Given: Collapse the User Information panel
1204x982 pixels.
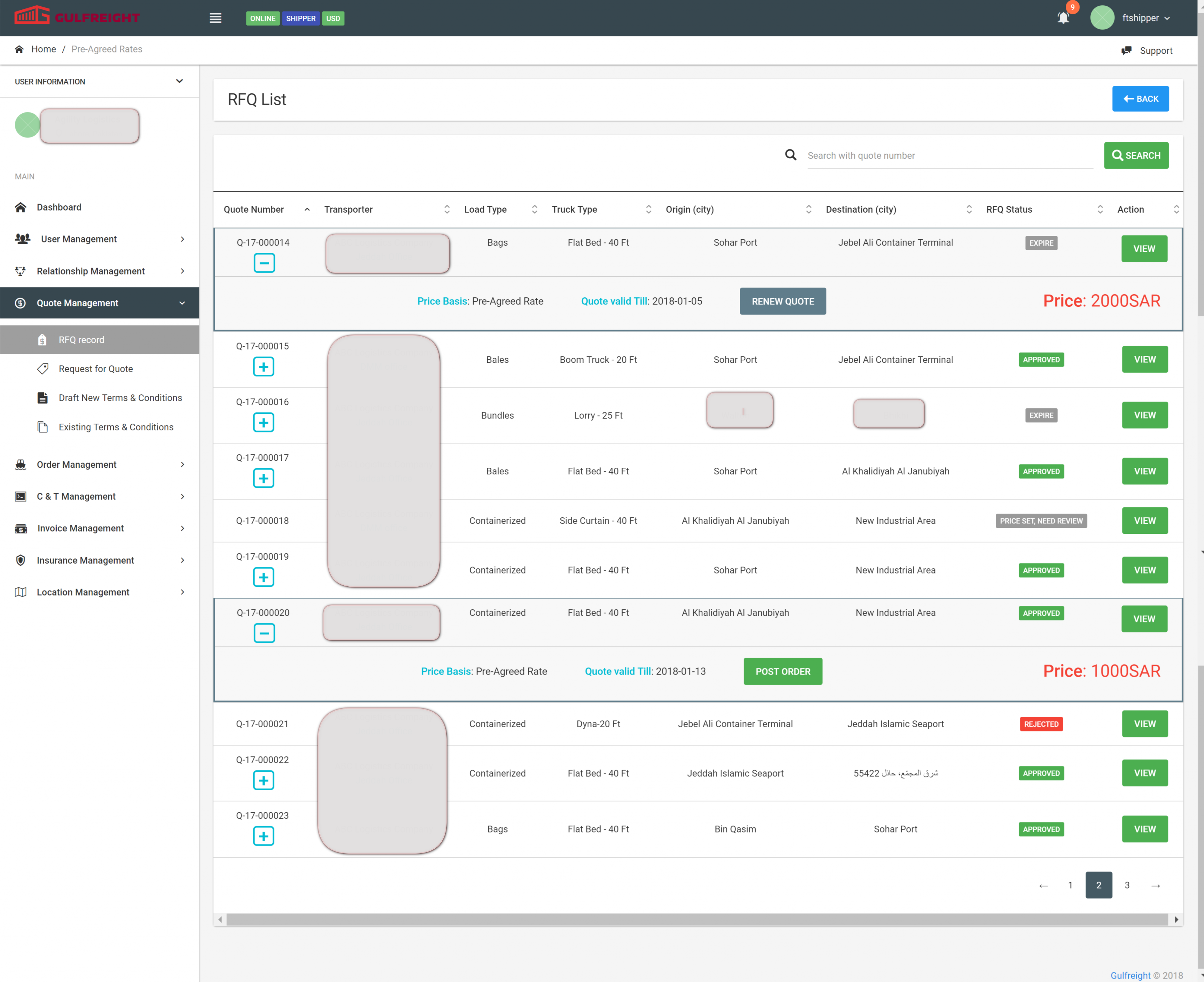Looking at the screenshot, I should coord(179,82).
